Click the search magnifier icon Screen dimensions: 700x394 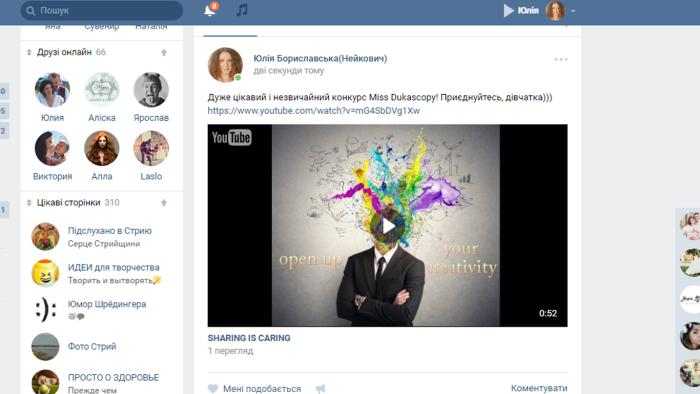pyautogui.click(x=30, y=11)
